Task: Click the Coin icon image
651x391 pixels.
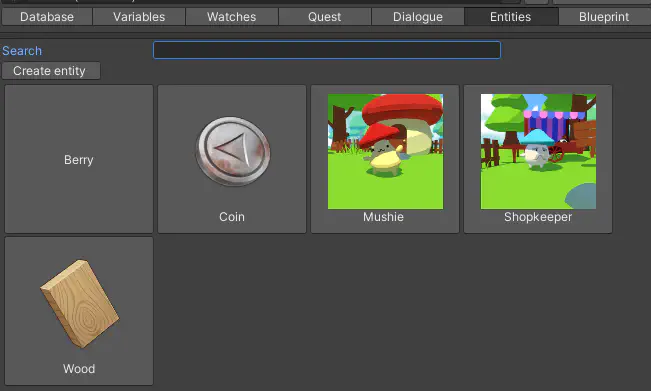Action: click(232, 151)
